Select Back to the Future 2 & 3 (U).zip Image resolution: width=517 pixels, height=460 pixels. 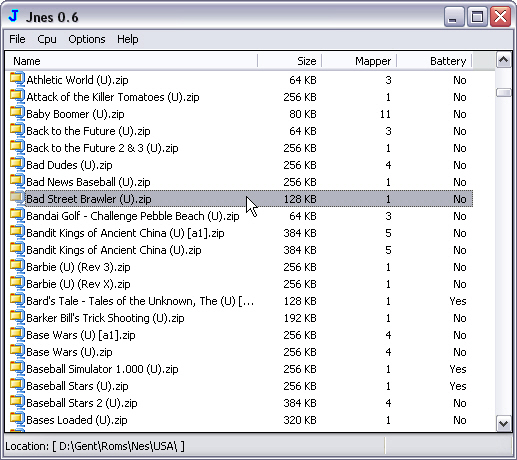coord(102,148)
